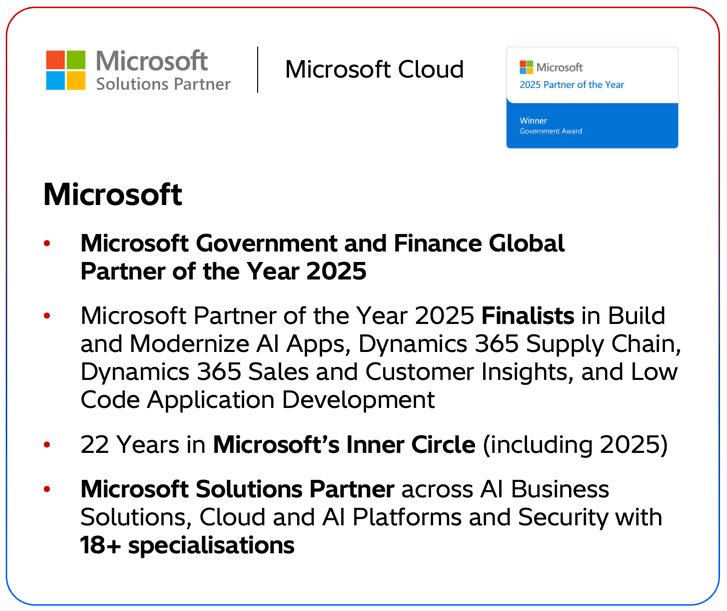Click the red bullet before Solutions Partner paragraph
Image resolution: width=727 pixels, height=611 pixels.
pyautogui.click(x=47, y=490)
